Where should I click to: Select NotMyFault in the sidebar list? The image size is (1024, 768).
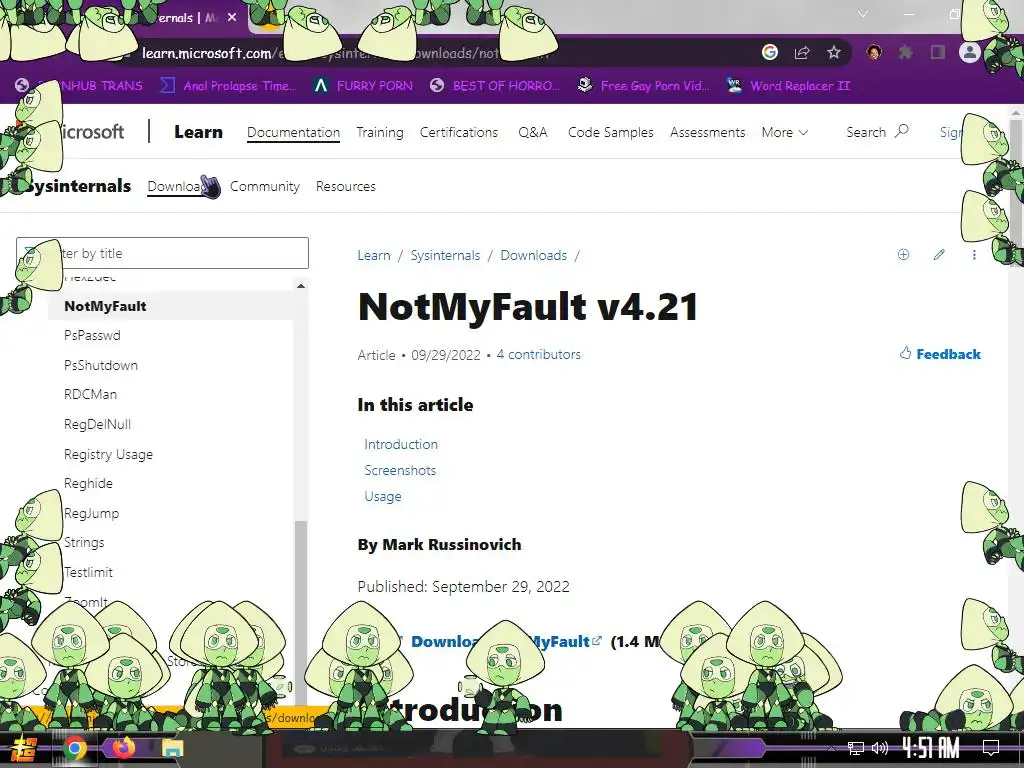(105, 306)
